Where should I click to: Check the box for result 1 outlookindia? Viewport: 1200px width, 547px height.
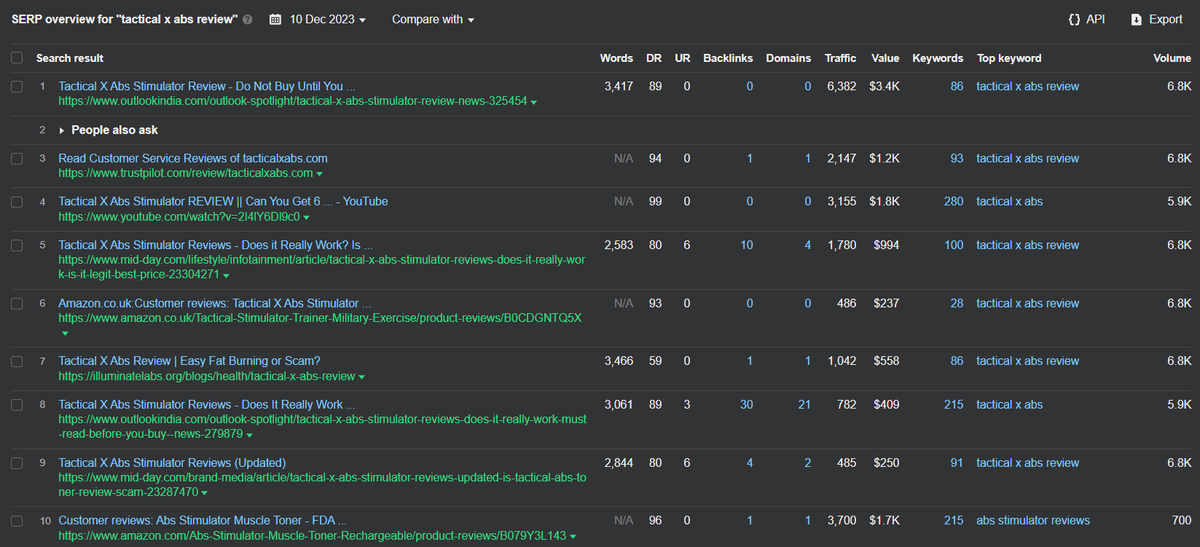click(x=16, y=87)
